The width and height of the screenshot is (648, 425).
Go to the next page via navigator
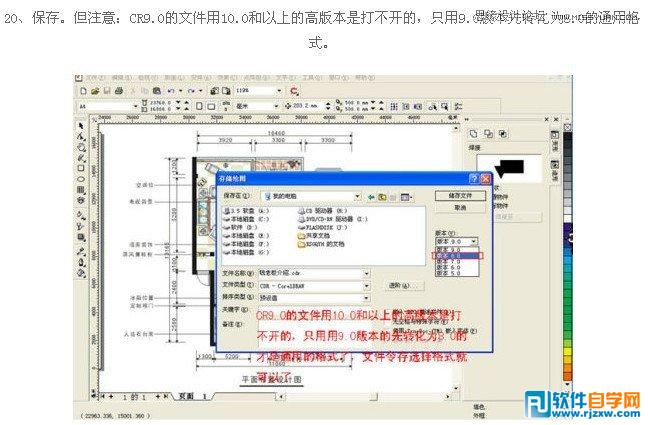(158, 396)
